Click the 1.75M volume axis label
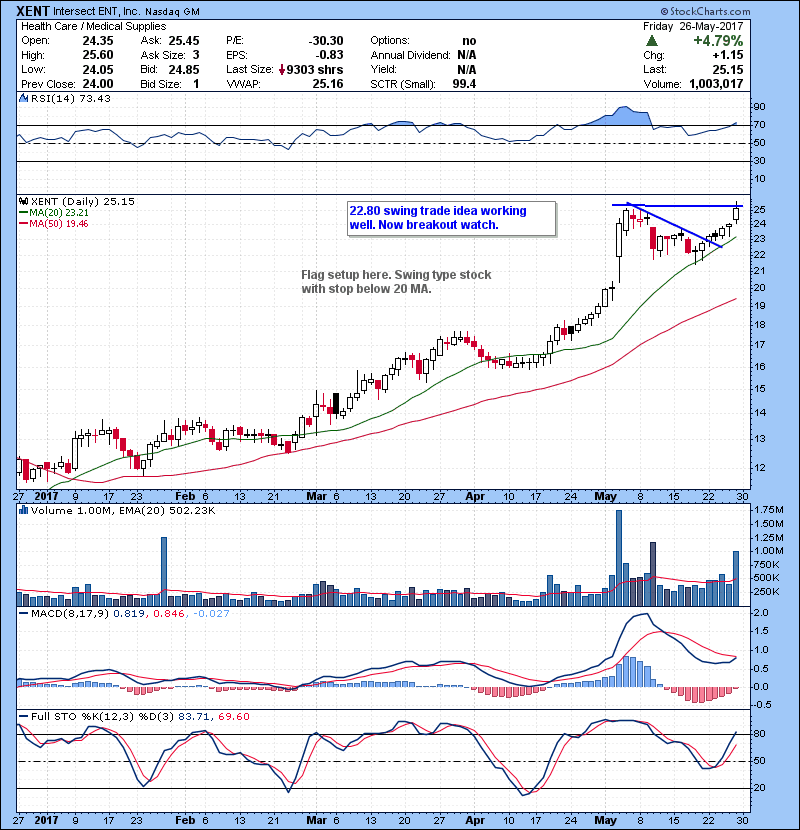800x830 pixels. pyautogui.click(x=769, y=510)
